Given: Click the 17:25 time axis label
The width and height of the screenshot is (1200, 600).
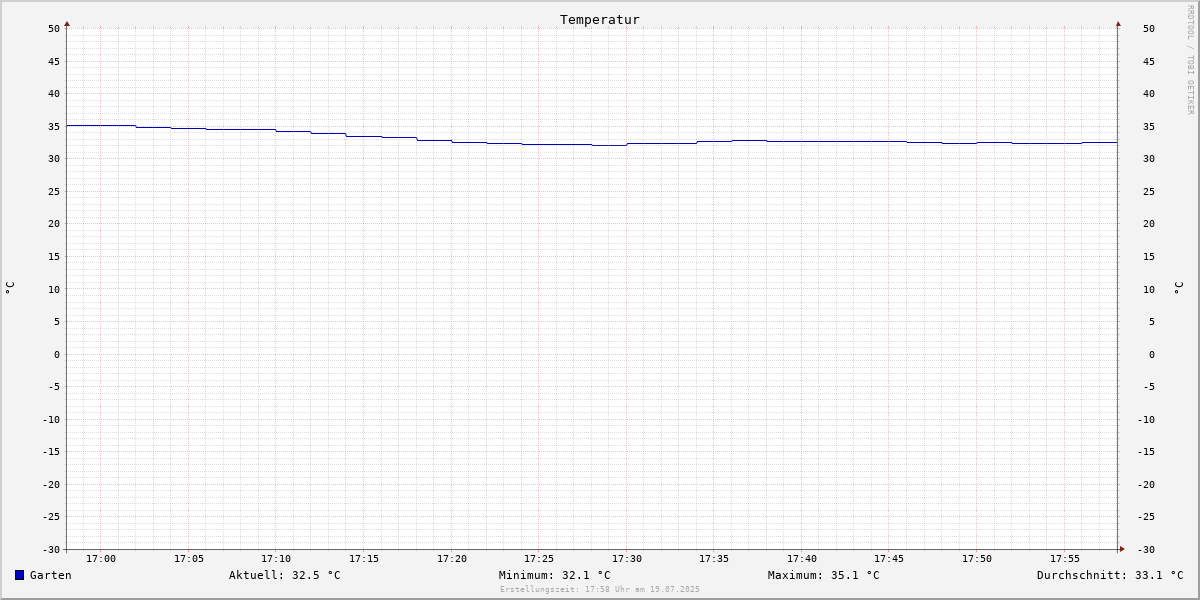Looking at the screenshot, I should [539, 559].
